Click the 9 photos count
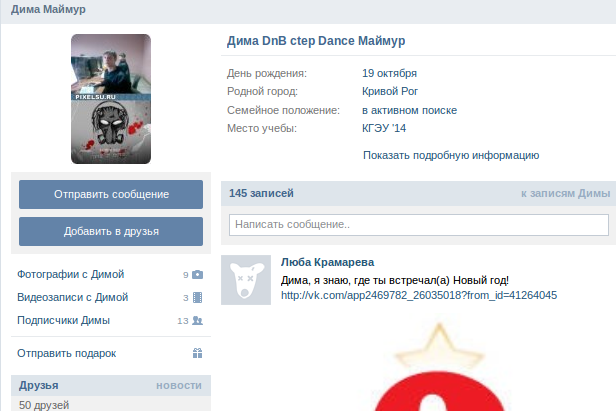This screenshot has width=616, height=411. (x=185, y=275)
